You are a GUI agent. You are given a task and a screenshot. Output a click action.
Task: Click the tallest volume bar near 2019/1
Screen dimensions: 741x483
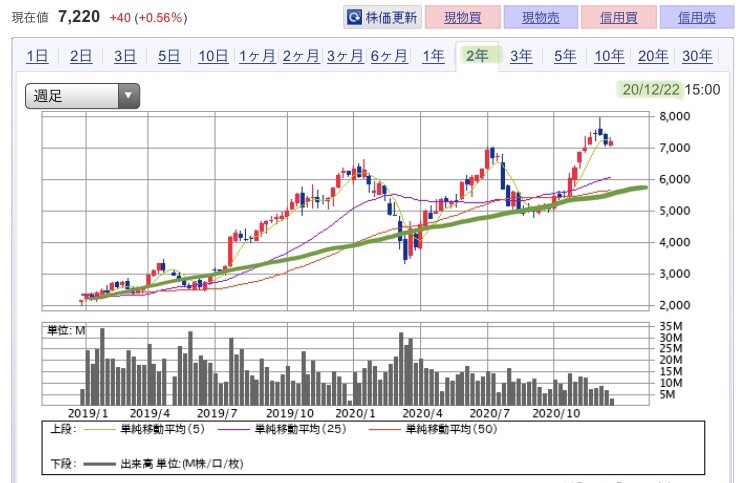[102, 366]
